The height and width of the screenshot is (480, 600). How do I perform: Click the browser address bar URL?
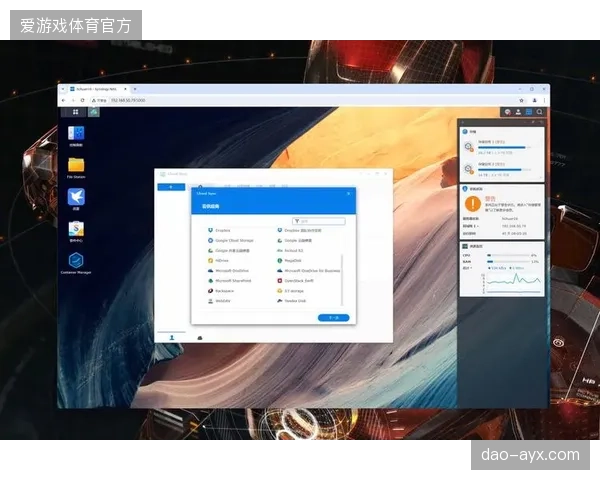click(128, 100)
